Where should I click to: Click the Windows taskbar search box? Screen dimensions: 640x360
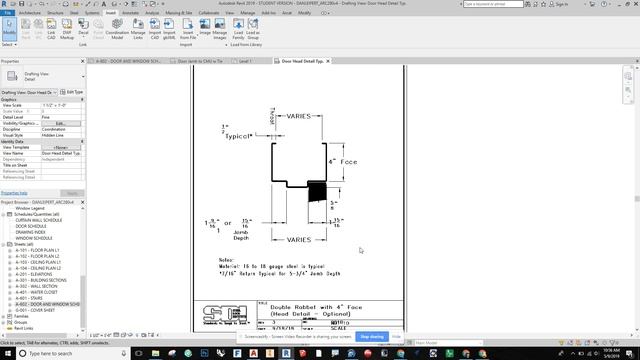(73, 353)
